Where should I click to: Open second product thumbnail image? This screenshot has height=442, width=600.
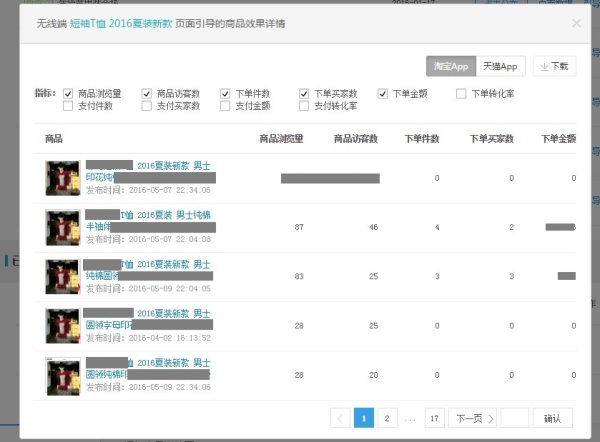62,227
